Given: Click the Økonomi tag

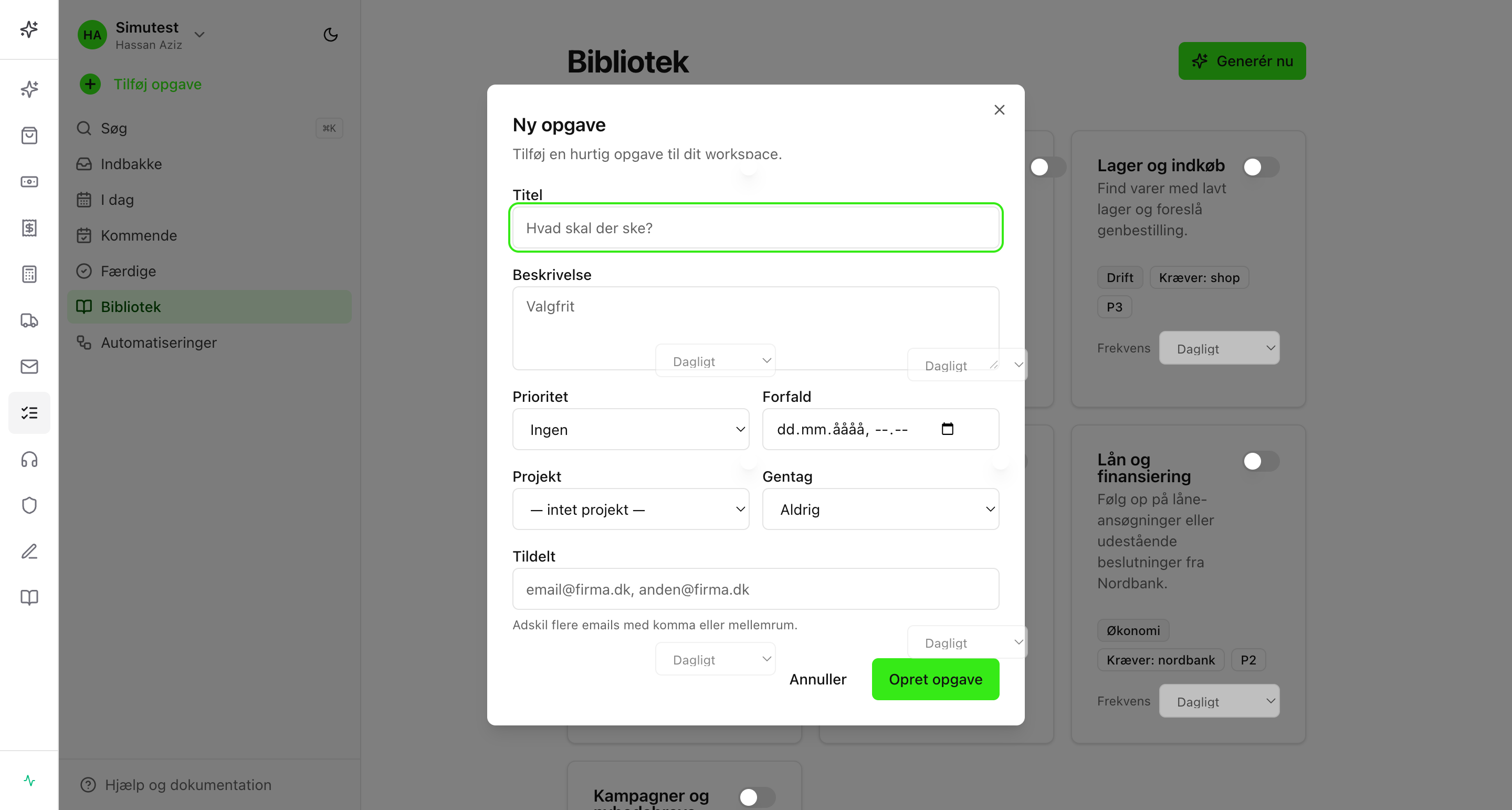Looking at the screenshot, I should coord(1133,630).
